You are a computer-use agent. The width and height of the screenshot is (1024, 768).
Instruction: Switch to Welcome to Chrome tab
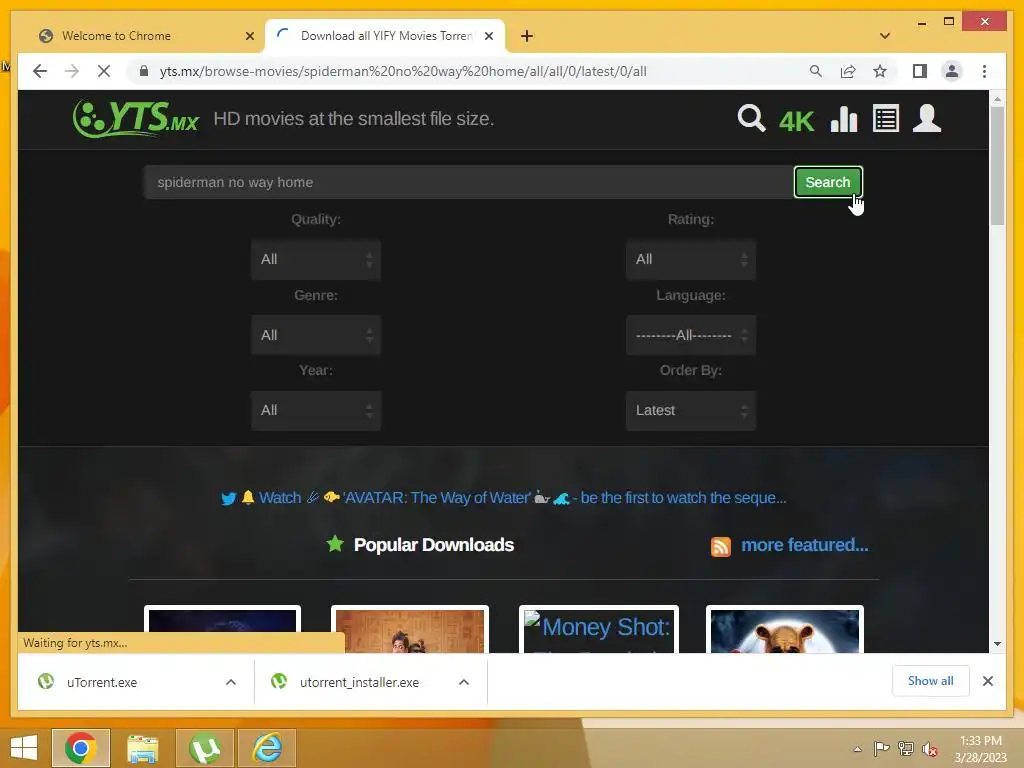tap(142, 36)
